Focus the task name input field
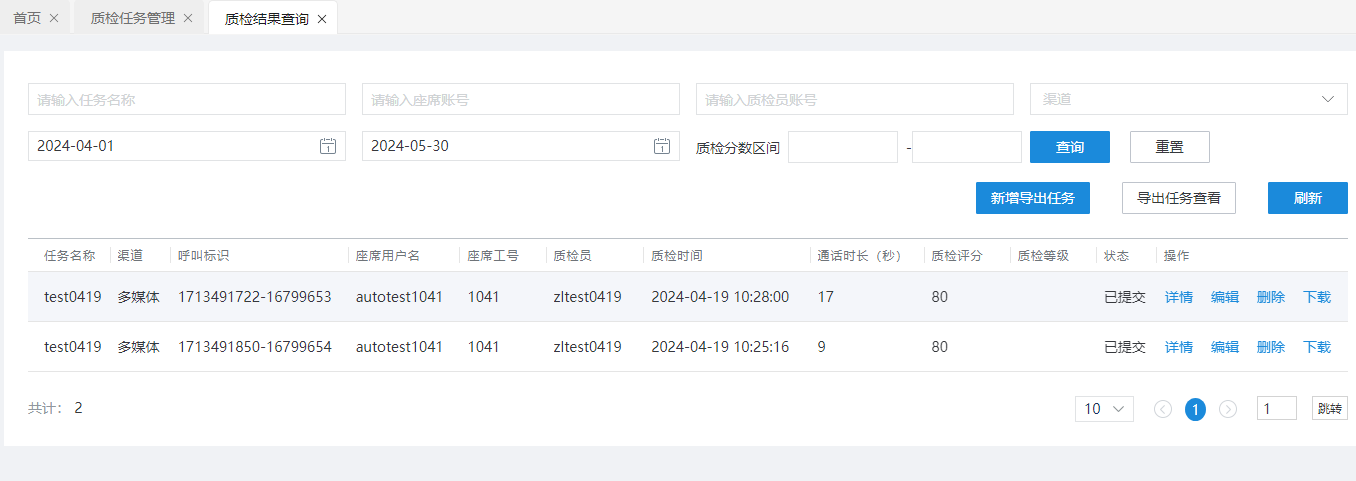 (x=187, y=99)
